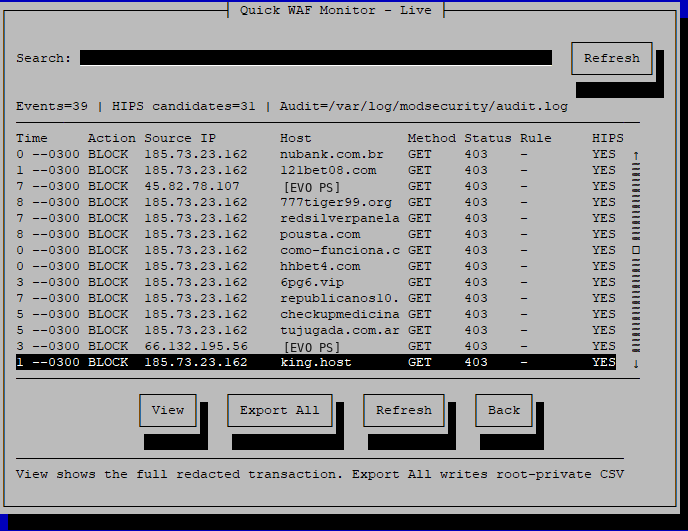Click the scroll down arrow of the list
This screenshot has height=531, width=688.
pyautogui.click(x=636, y=363)
